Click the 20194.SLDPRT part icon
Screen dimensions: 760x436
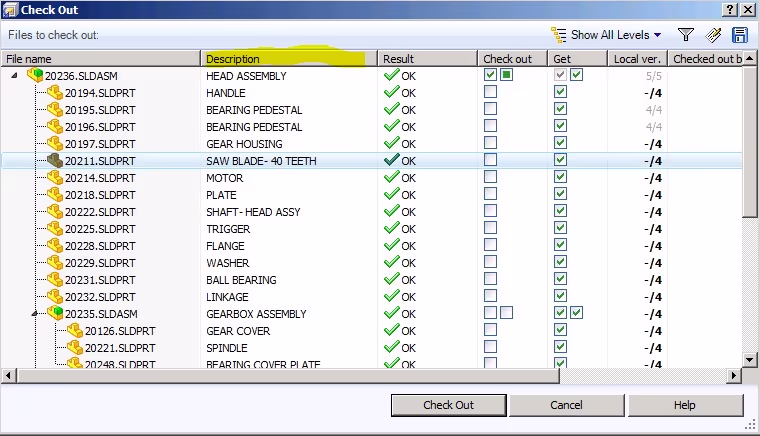[55, 92]
